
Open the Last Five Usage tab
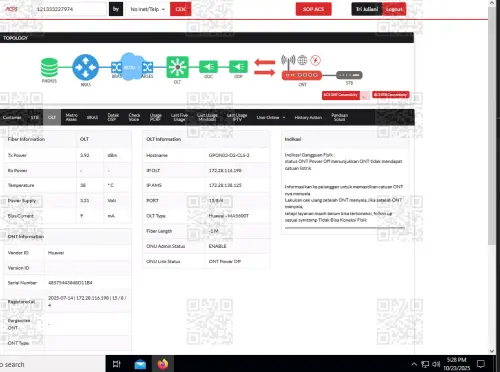pos(179,117)
